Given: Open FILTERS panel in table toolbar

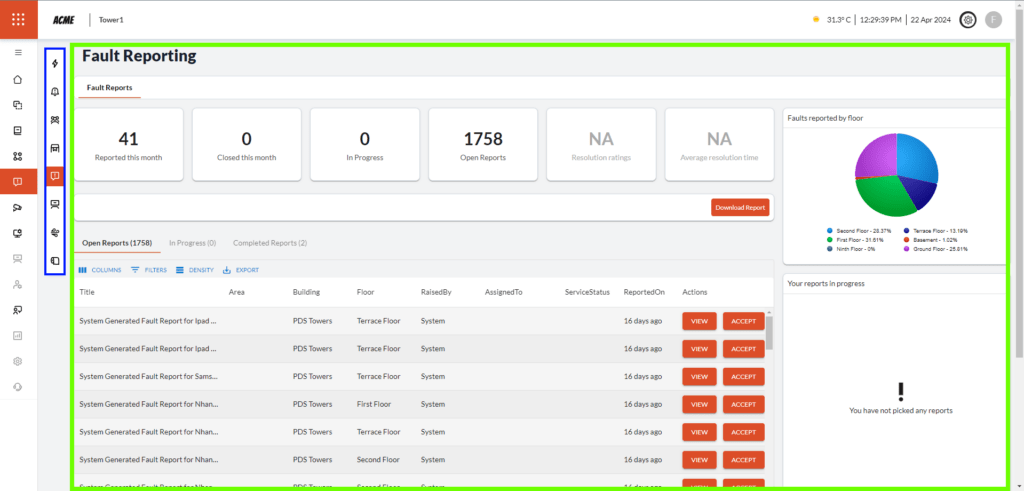Looking at the screenshot, I should click(149, 270).
